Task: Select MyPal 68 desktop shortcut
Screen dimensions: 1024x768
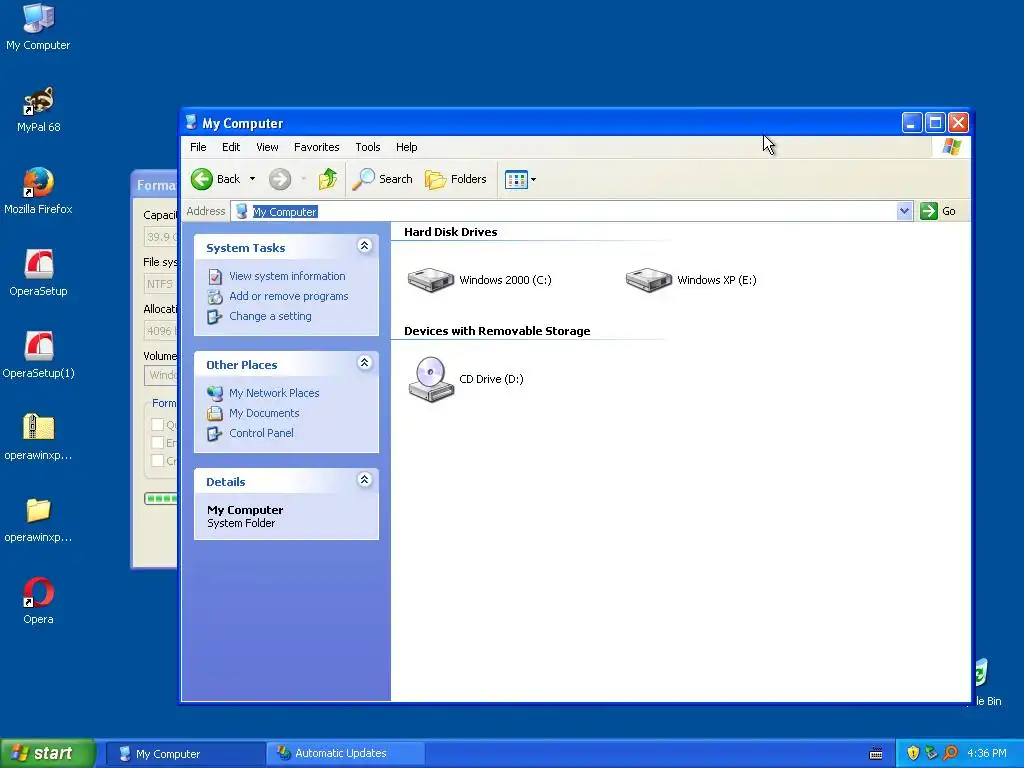Action: tap(38, 110)
